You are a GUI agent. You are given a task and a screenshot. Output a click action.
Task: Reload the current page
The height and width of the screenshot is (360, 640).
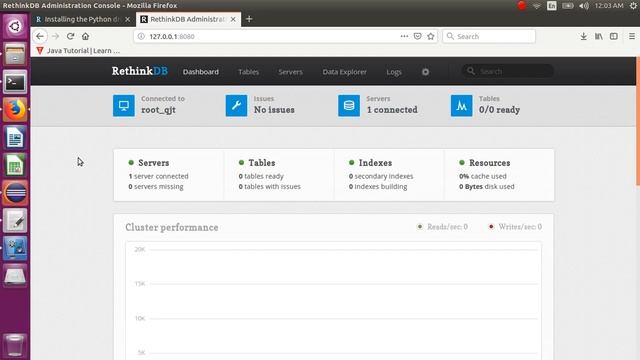(x=70, y=36)
